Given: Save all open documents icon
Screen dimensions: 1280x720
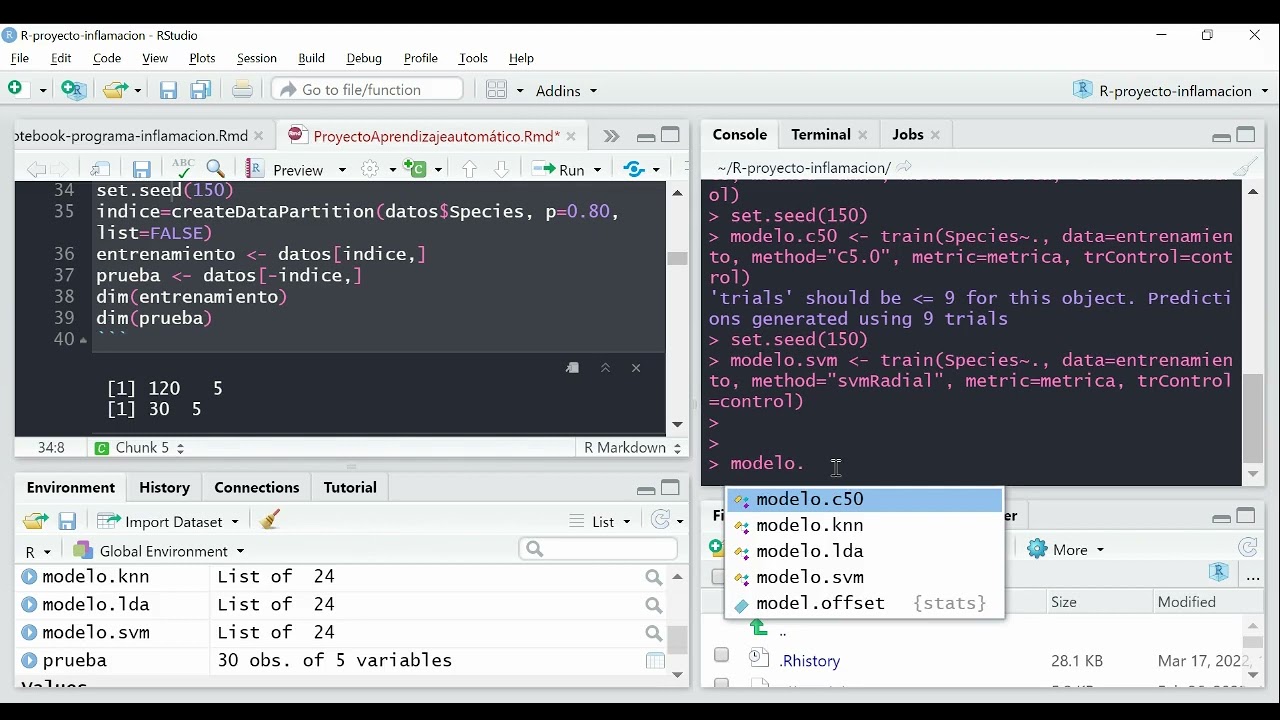Looking at the screenshot, I should [201, 90].
